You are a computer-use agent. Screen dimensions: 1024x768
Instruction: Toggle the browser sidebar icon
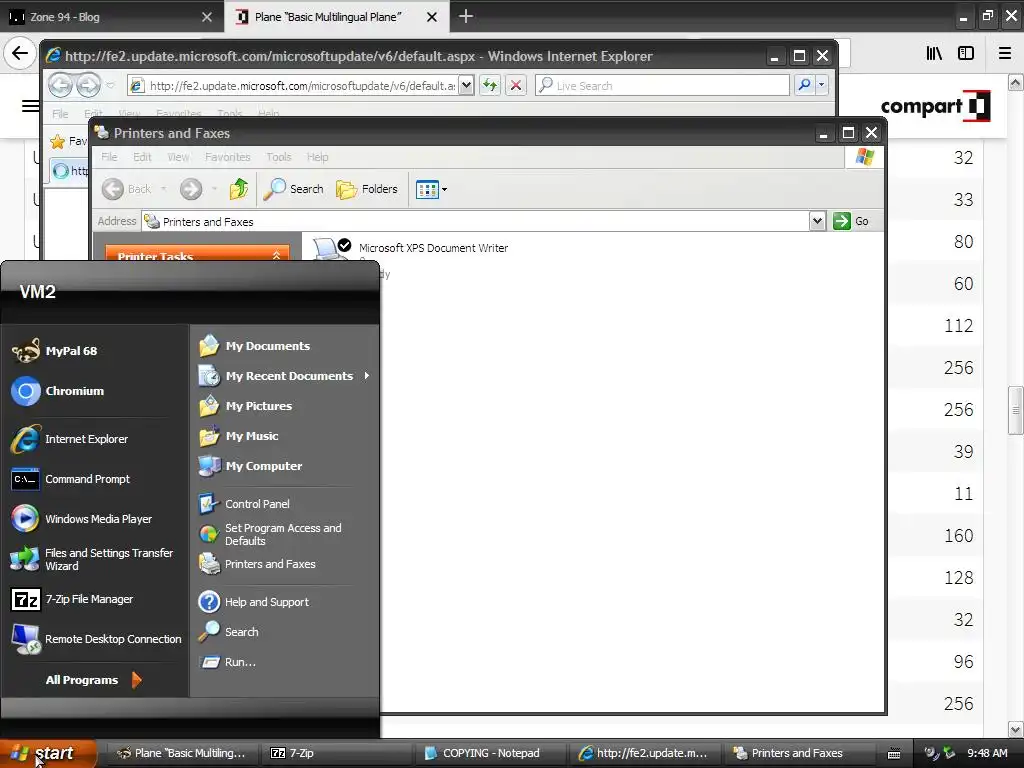(966, 53)
